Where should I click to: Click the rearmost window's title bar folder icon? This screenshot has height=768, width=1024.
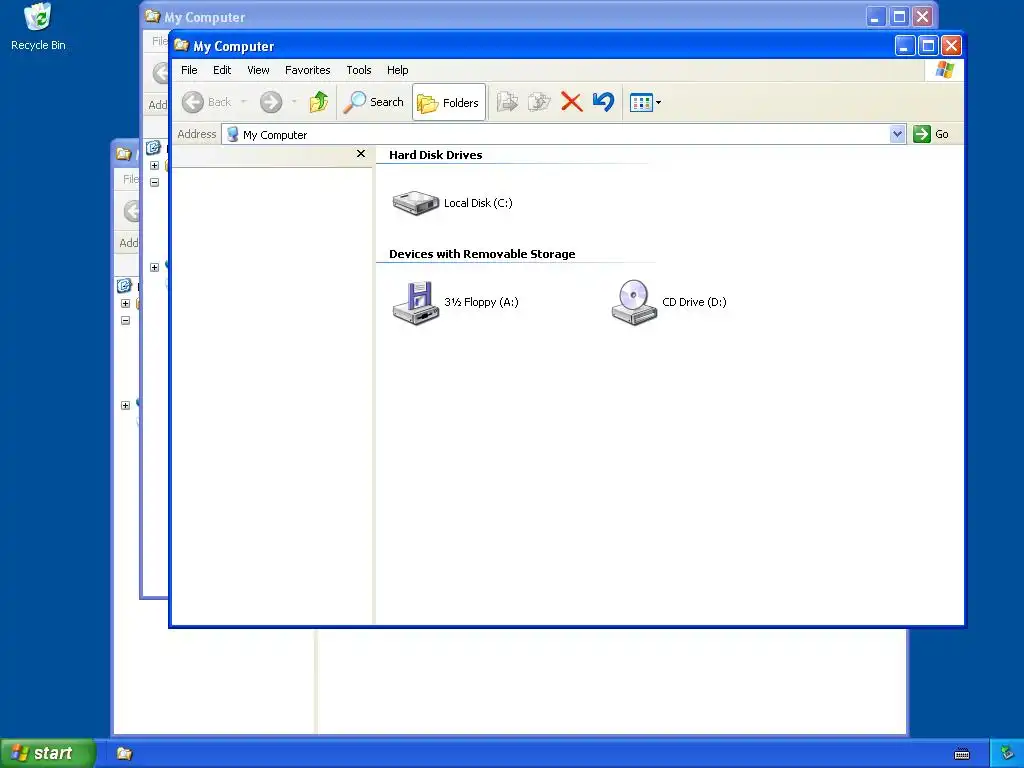(x=123, y=153)
